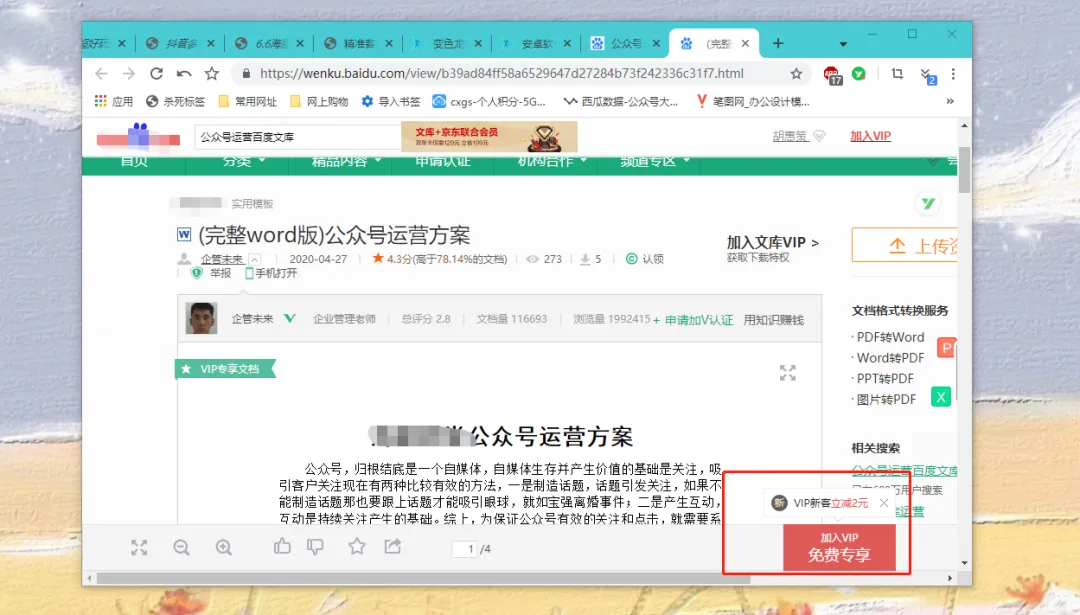Viewport: 1080px width, 615px height.
Task: Click the 申请加V认证 link
Action: coord(693,320)
